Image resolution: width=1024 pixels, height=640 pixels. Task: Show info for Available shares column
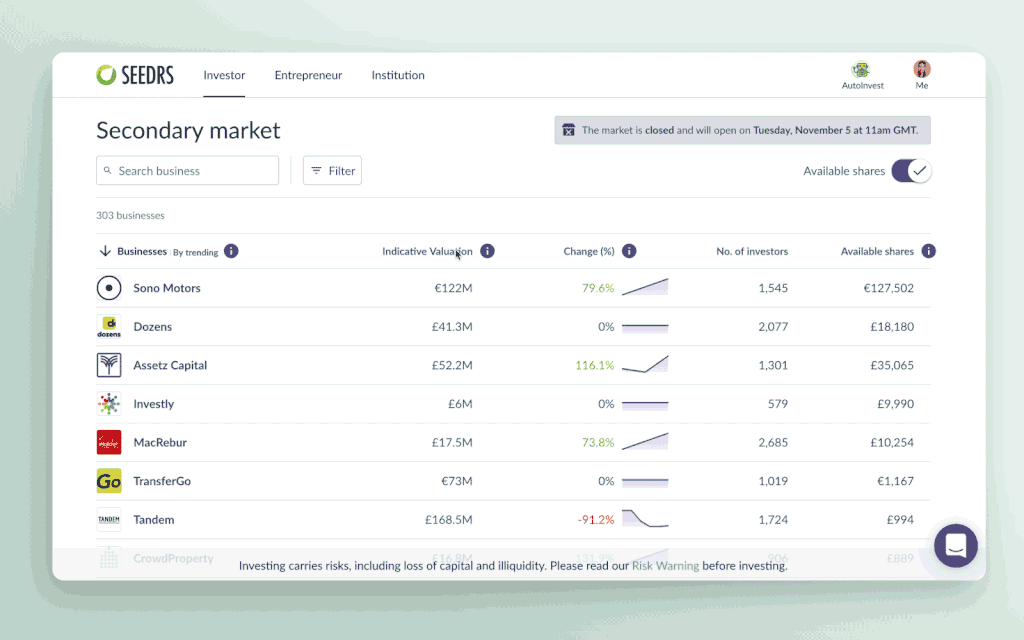click(x=929, y=251)
